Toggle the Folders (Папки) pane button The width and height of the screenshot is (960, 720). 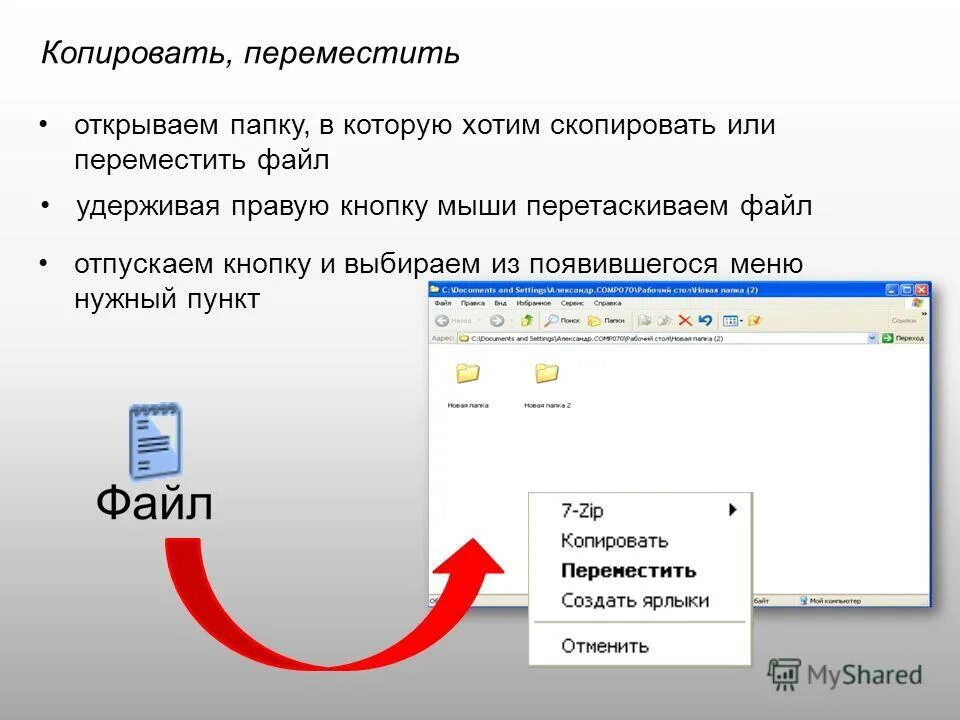pos(606,320)
